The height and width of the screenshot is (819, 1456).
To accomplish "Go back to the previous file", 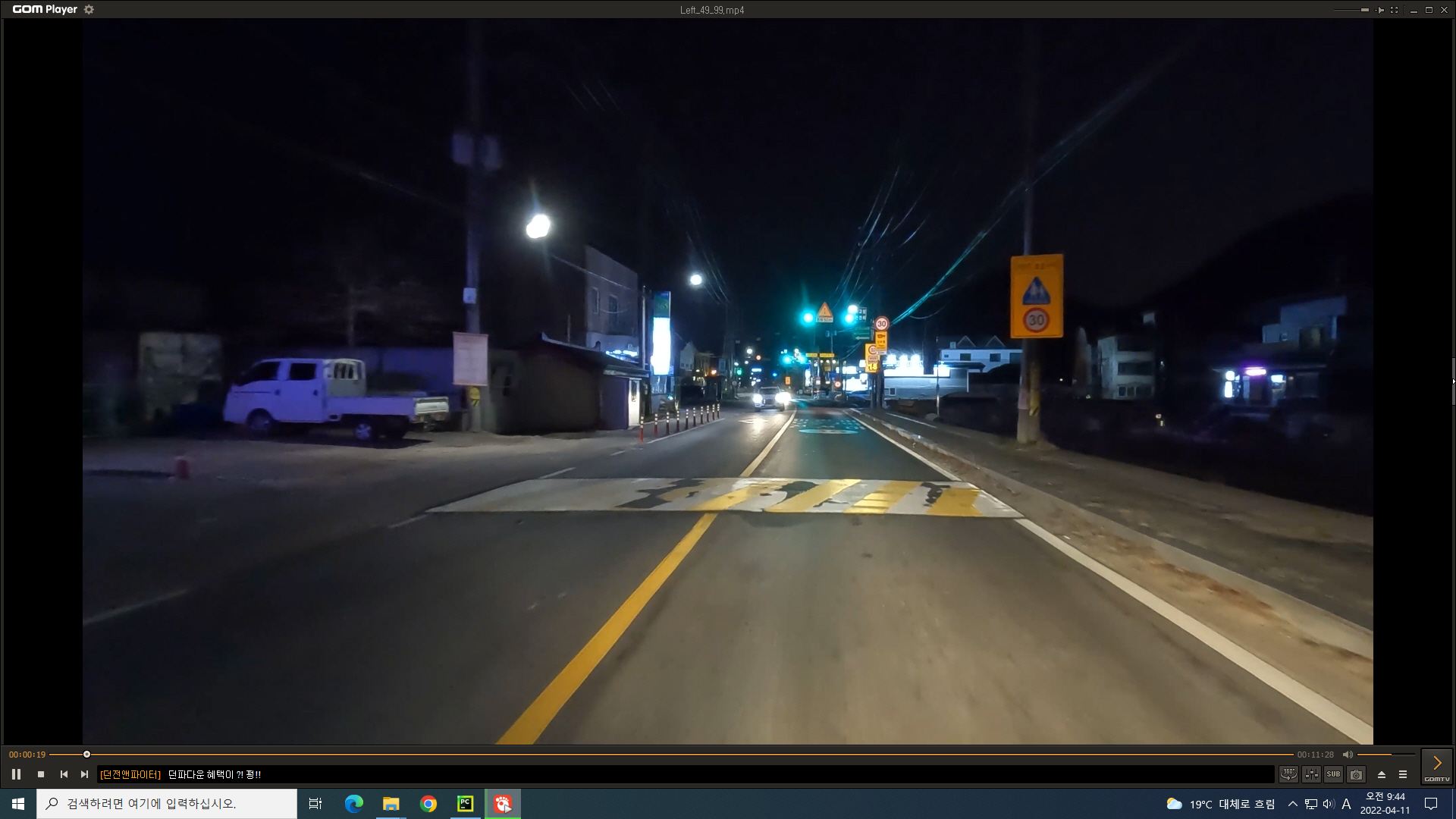I will click(63, 774).
